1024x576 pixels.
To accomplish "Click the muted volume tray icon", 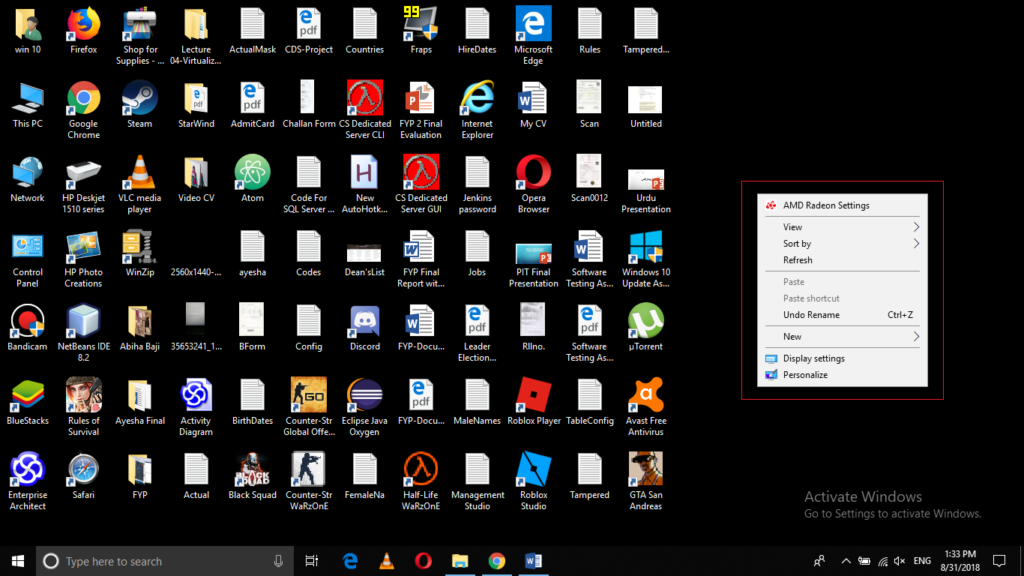I will 900,561.
